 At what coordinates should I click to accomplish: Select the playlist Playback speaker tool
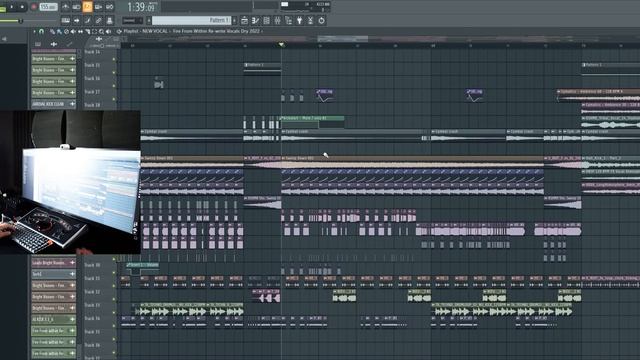tap(108, 31)
